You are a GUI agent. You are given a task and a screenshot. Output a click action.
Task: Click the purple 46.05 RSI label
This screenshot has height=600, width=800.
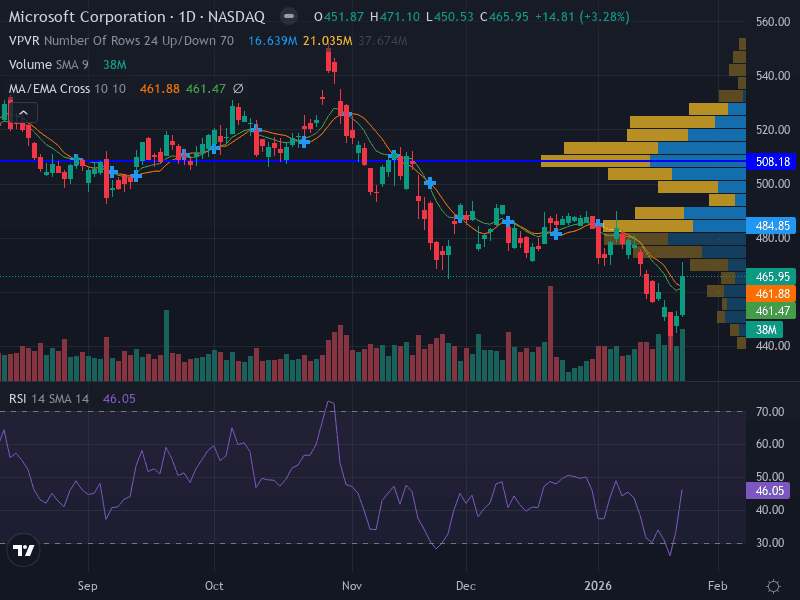tap(768, 491)
